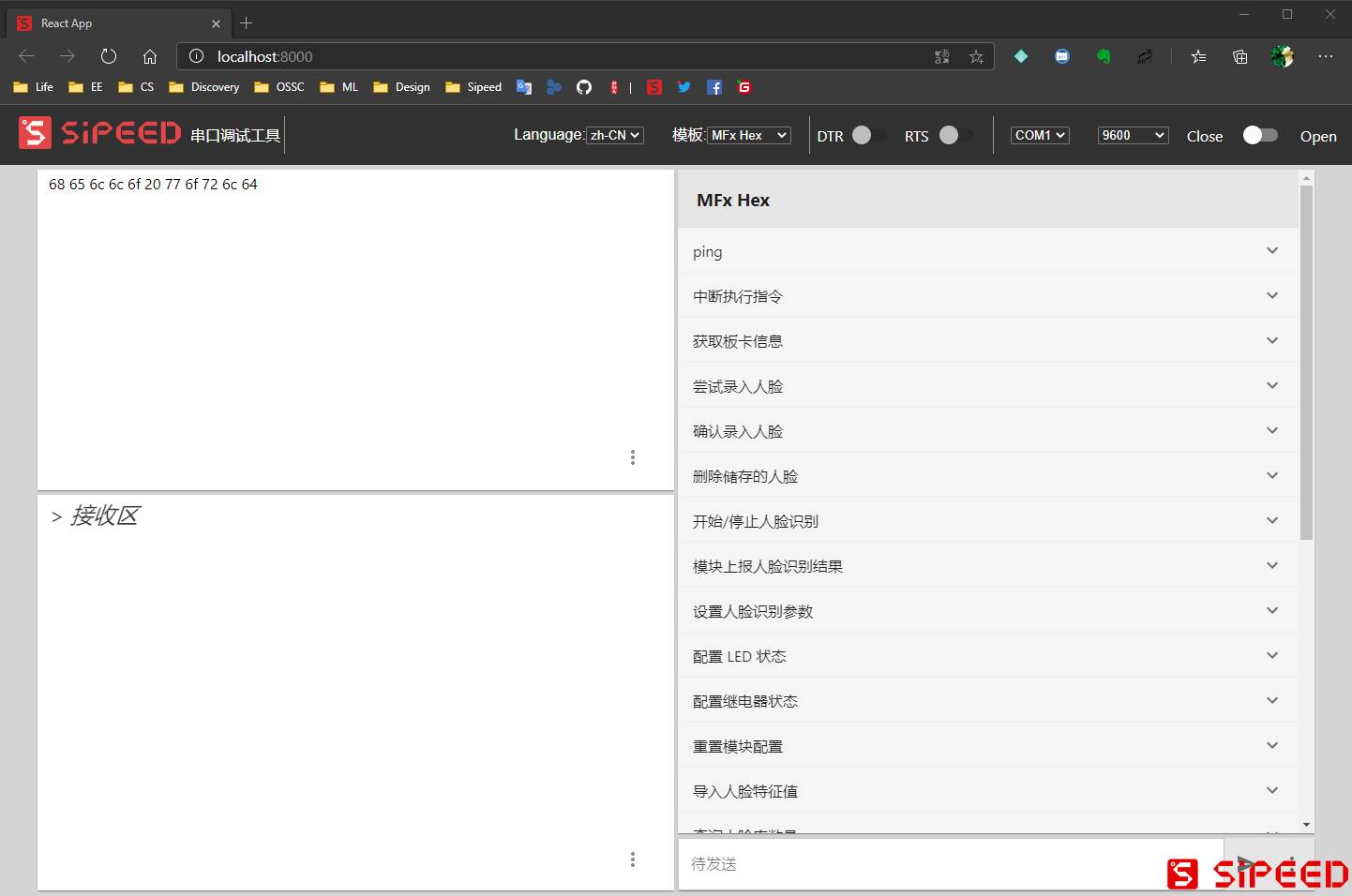Open the receive area three-dot menu
1352x896 pixels.
point(633,859)
